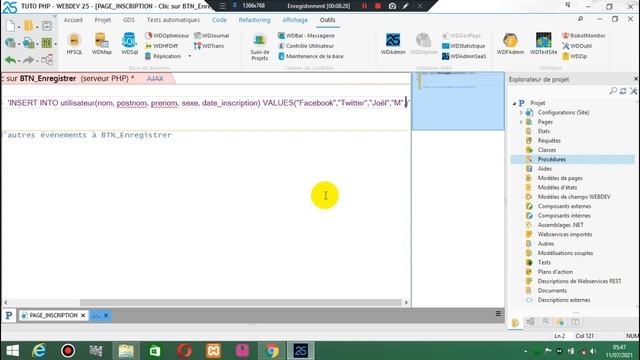Image resolution: width=640 pixels, height=360 pixels.
Task: Expand the Configurations (Site) node
Action: [521, 112]
